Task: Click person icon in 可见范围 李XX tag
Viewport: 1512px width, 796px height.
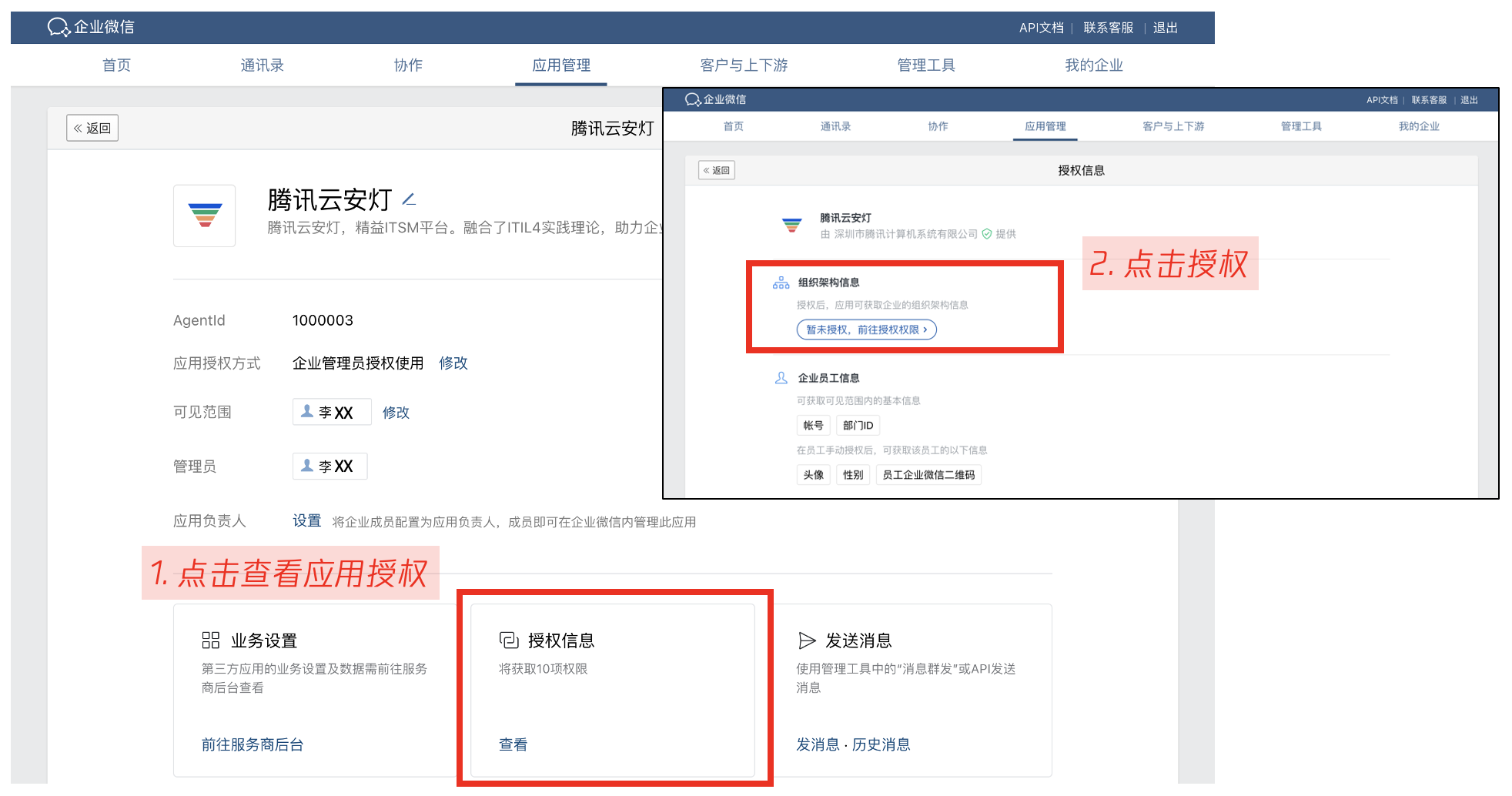Action: pyautogui.click(x=307, y=411)
